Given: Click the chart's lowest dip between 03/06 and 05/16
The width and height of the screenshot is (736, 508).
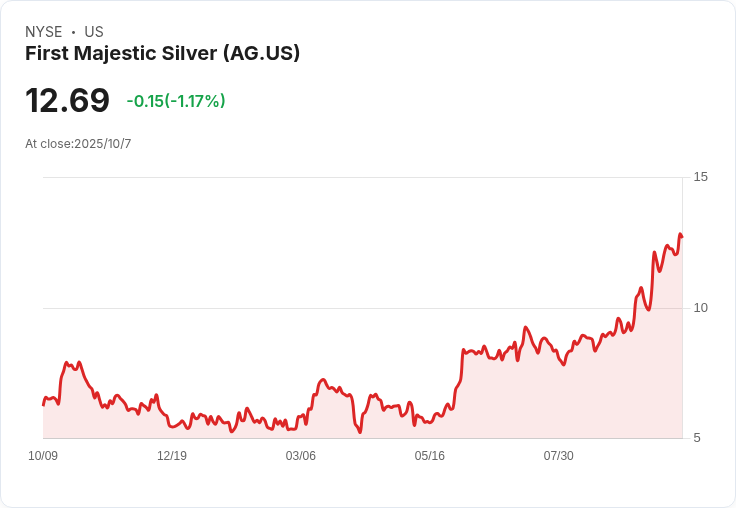Looking at the screenshot, I should pos(360,431).
